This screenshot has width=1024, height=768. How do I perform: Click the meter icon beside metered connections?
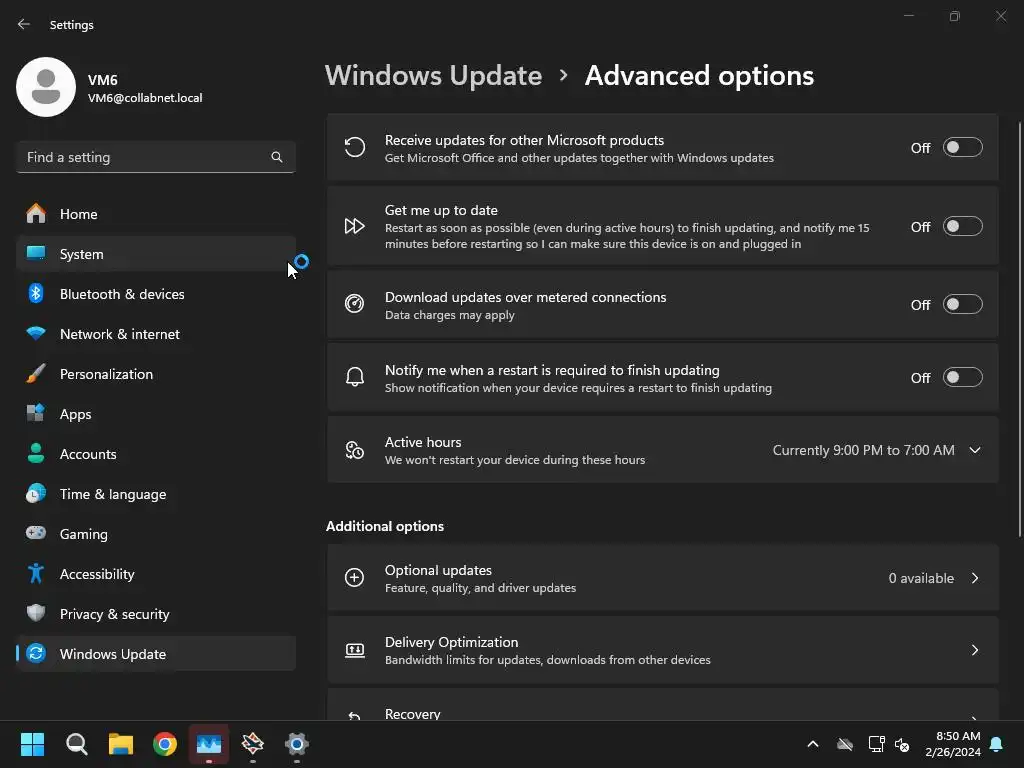(x=355, y=304)
